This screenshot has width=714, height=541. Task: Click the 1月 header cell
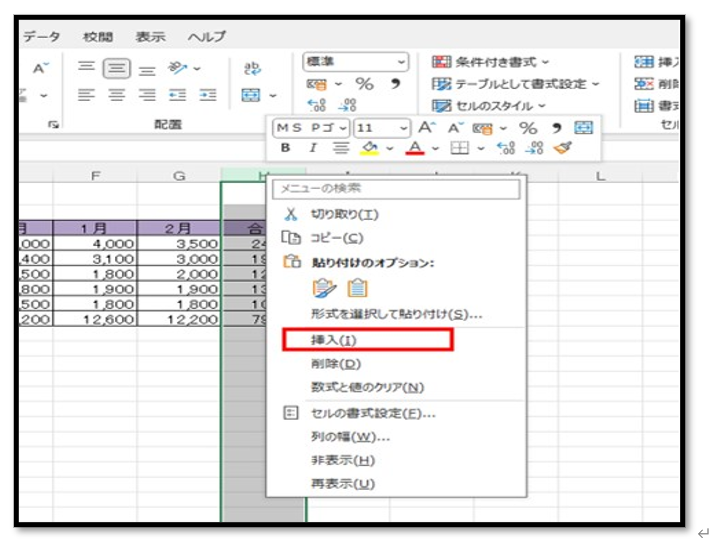(95, 228)
